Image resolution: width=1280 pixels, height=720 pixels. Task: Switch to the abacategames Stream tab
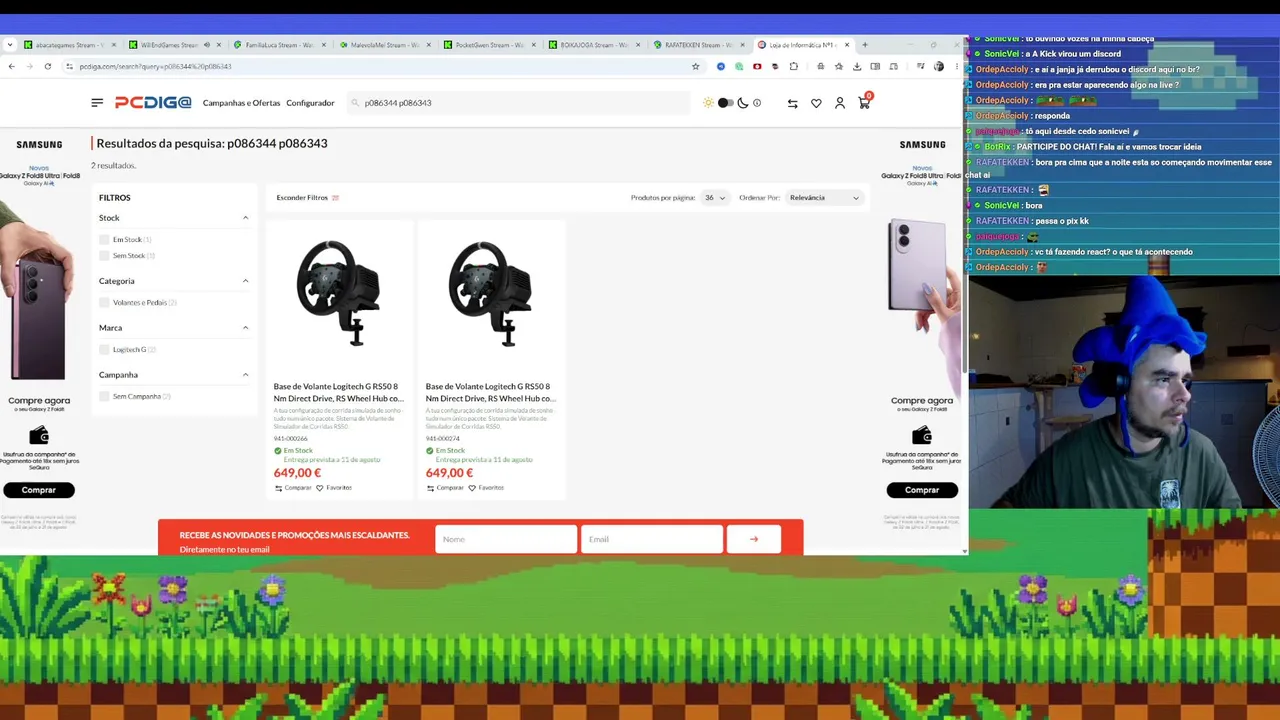coord(70,45)
